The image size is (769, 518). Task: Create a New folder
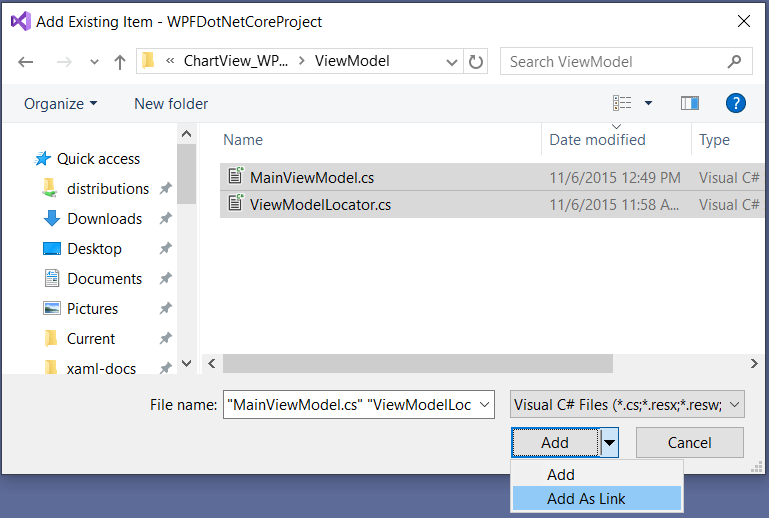coord(171,104)
